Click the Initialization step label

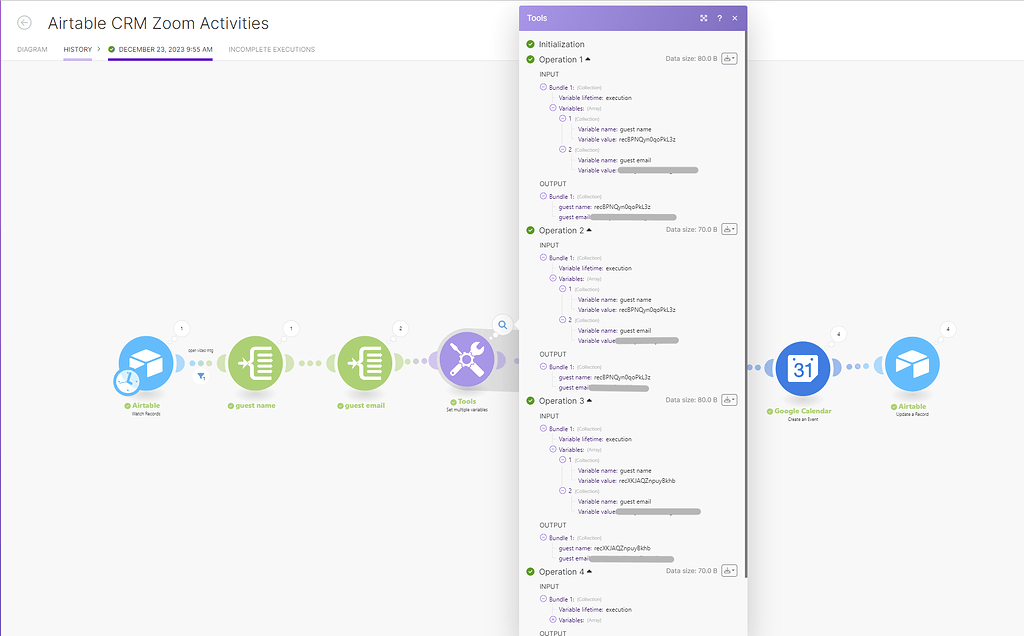(562, 44)
